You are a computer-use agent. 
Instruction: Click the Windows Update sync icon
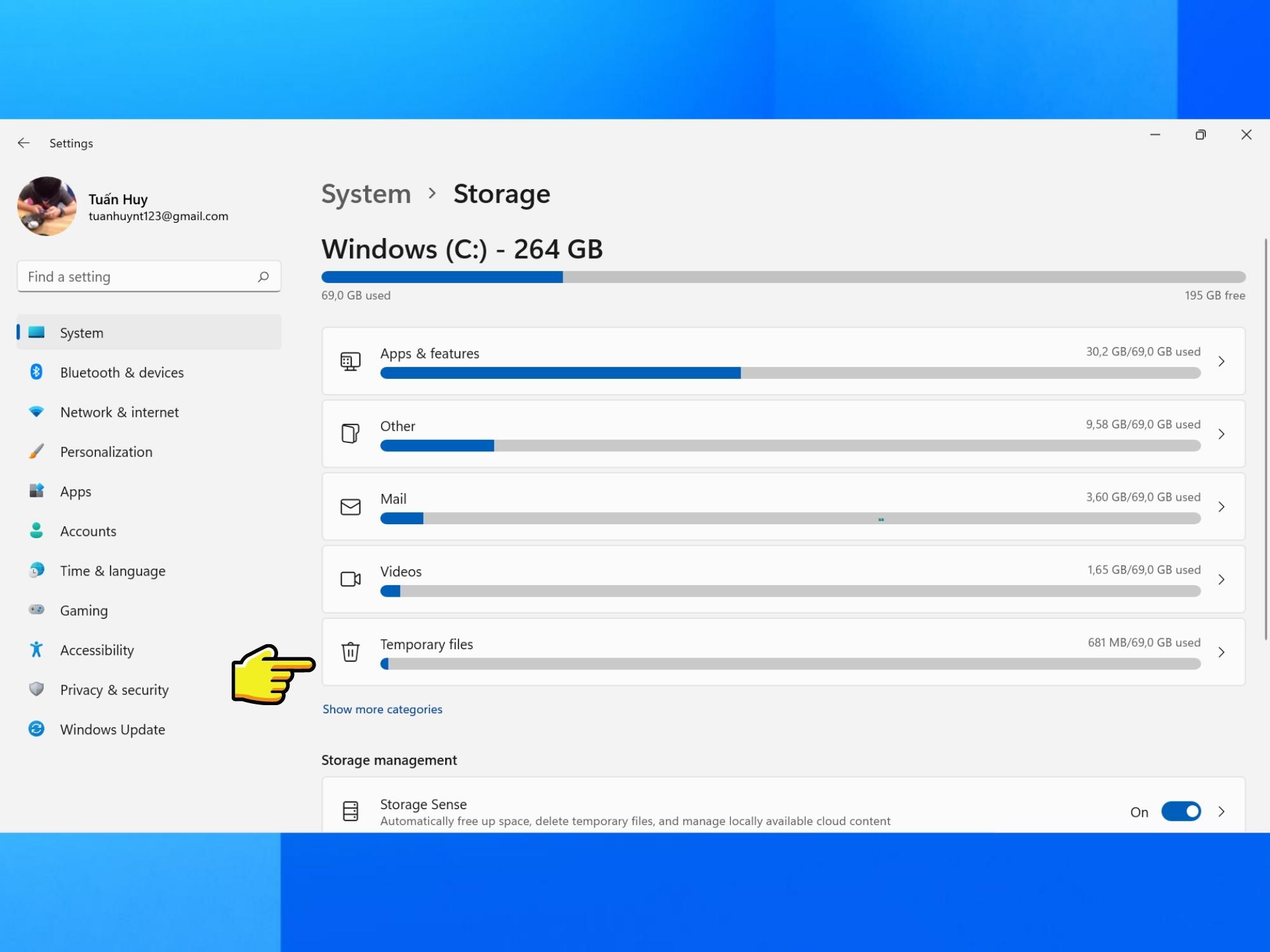pyautogui.click(x=37, y=729)
